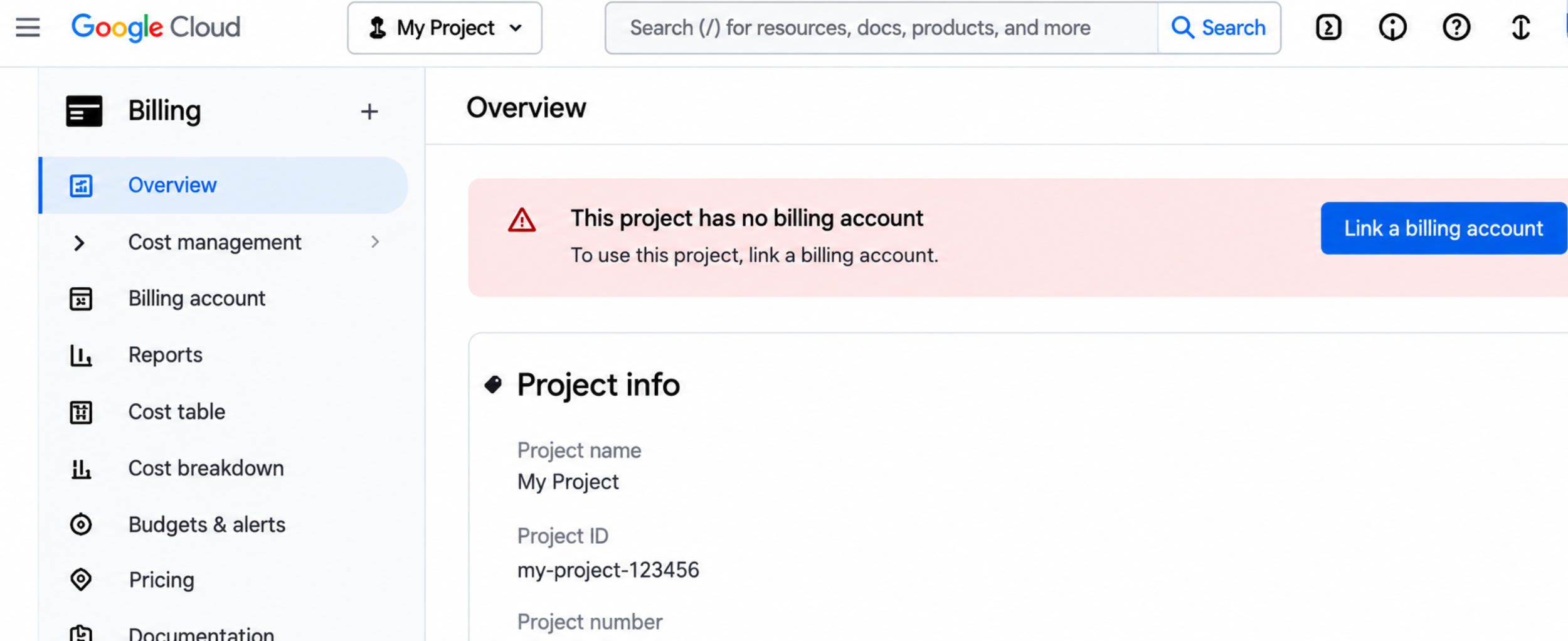Click the 'Project number' label
This screenshot has height=641, width=1568.
coord(590,622)
